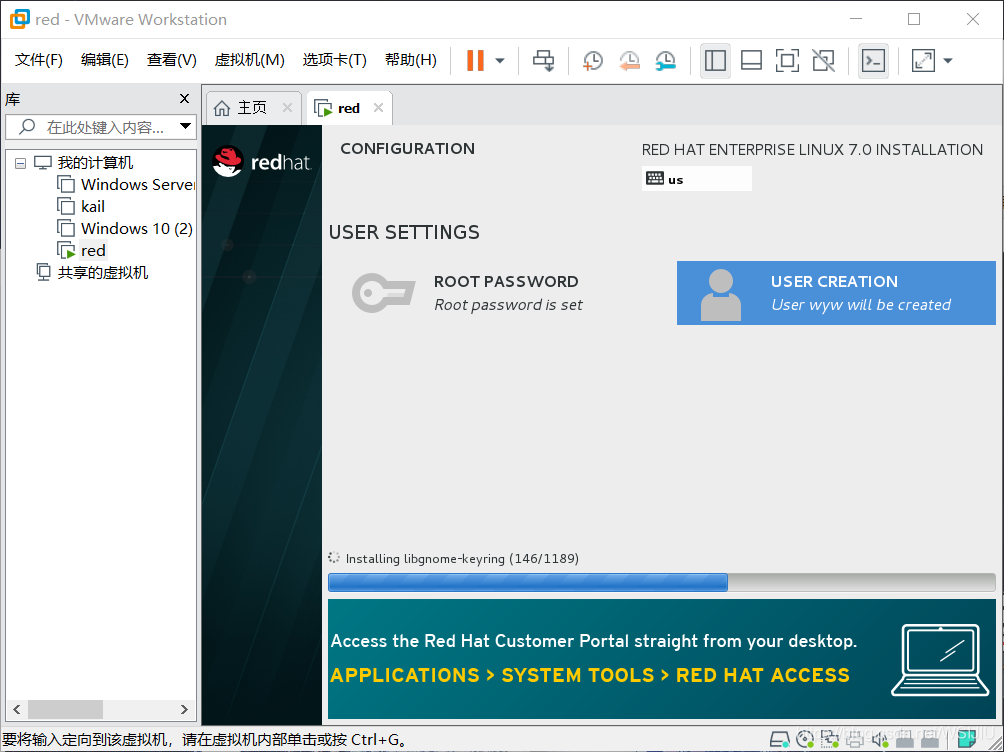Click the us keyboard layout indicator
The image size is (1004, 752).
(x=697, y=179)
